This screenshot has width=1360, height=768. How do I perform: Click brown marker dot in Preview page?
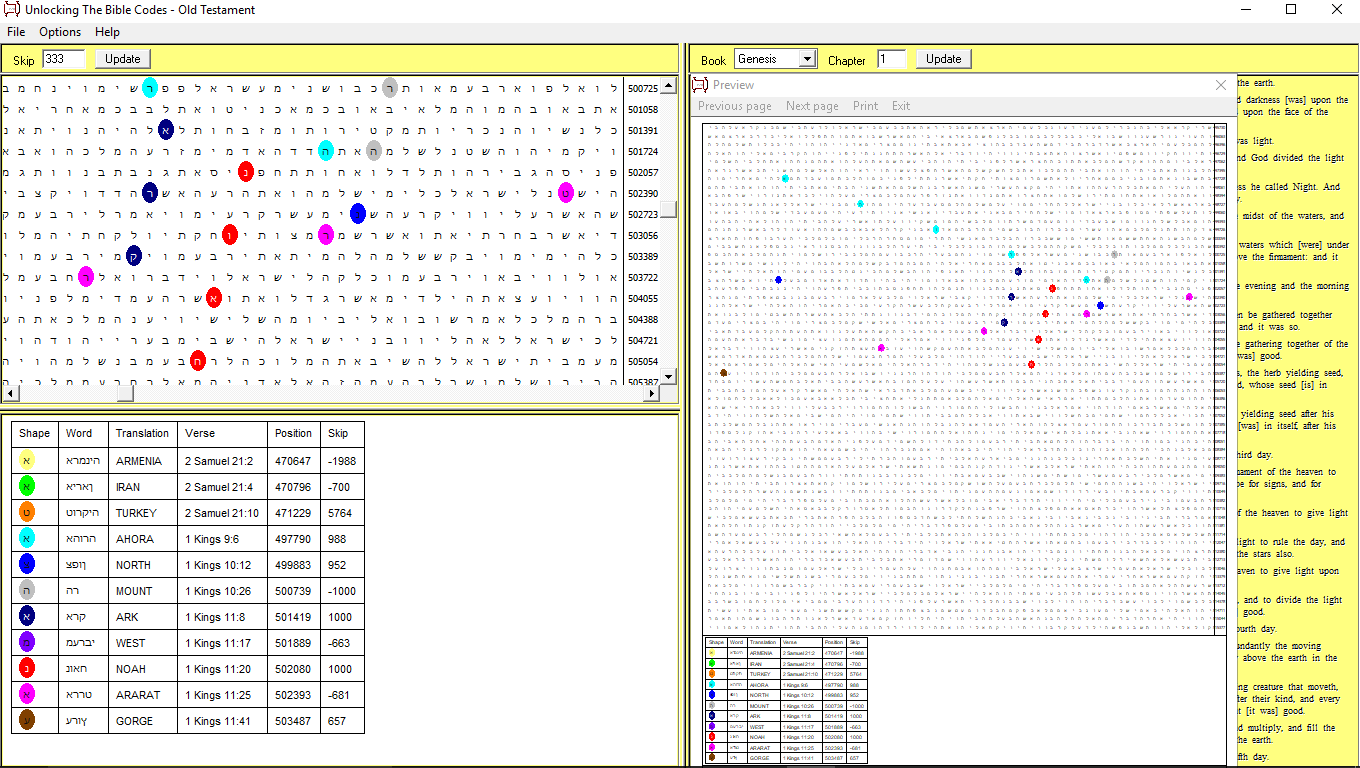[724, 372]
